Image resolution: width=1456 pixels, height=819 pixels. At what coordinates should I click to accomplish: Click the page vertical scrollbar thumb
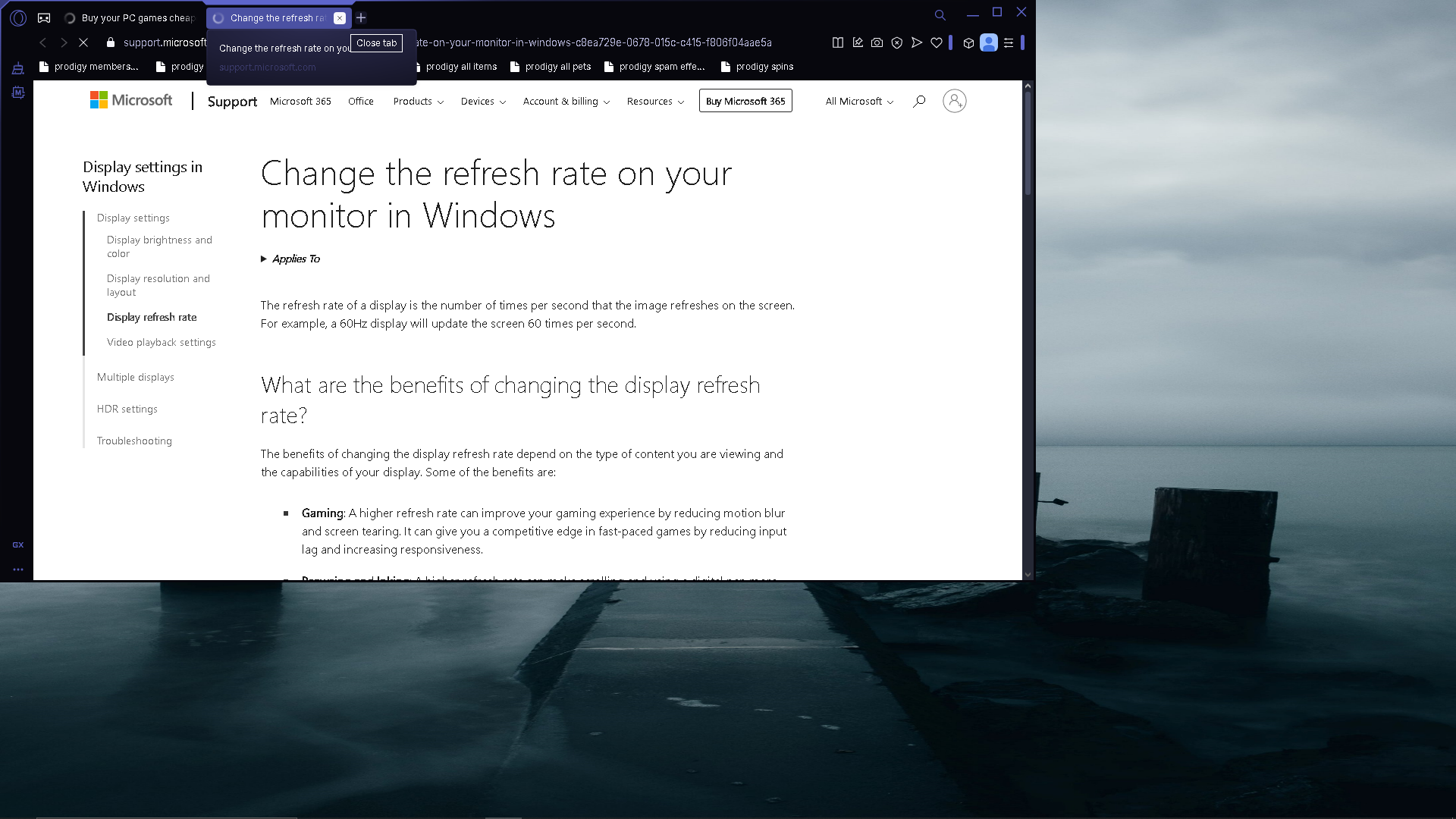pos(1028,144)
